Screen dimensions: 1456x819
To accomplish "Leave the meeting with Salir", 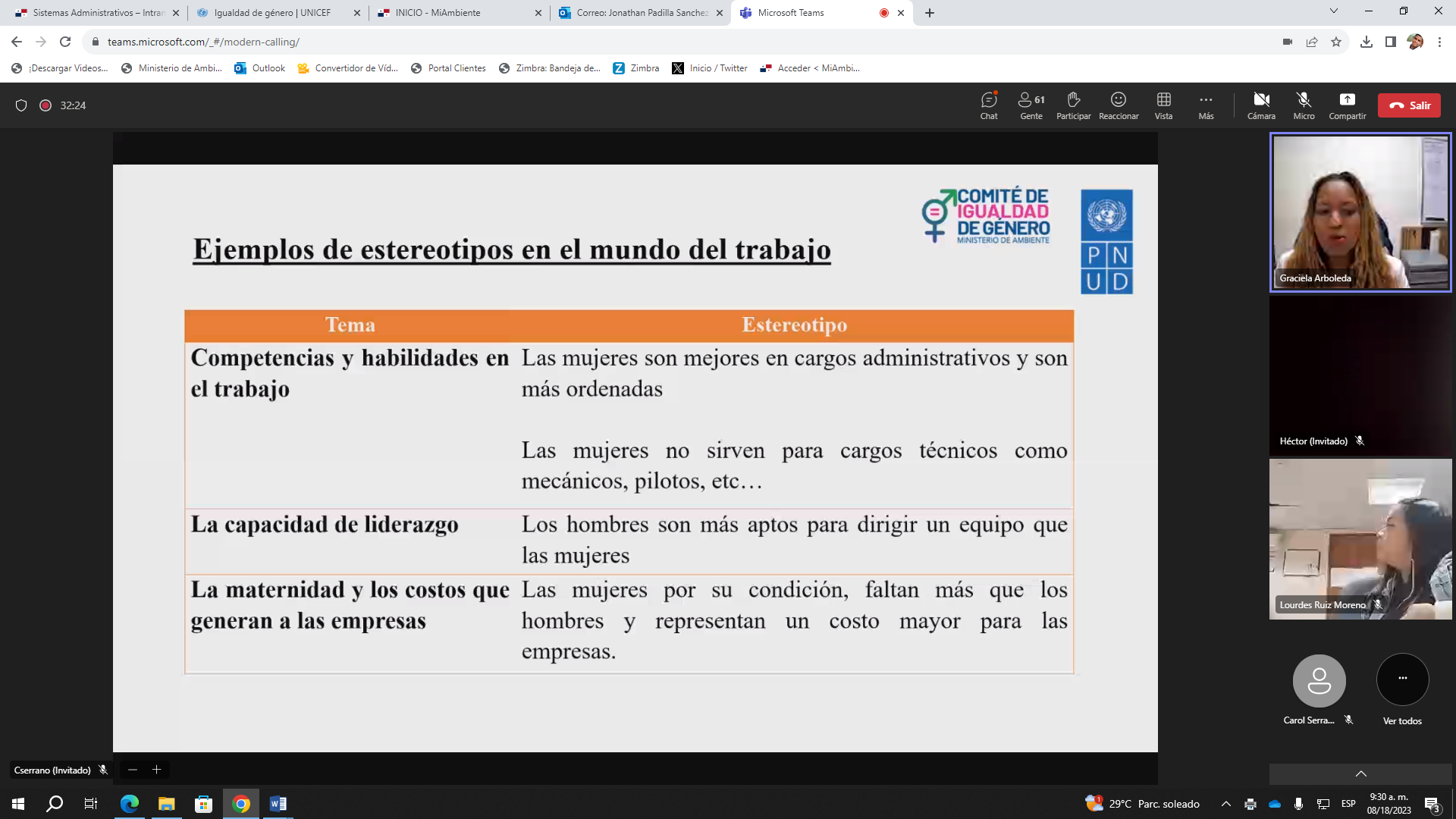I will 1409,105.
